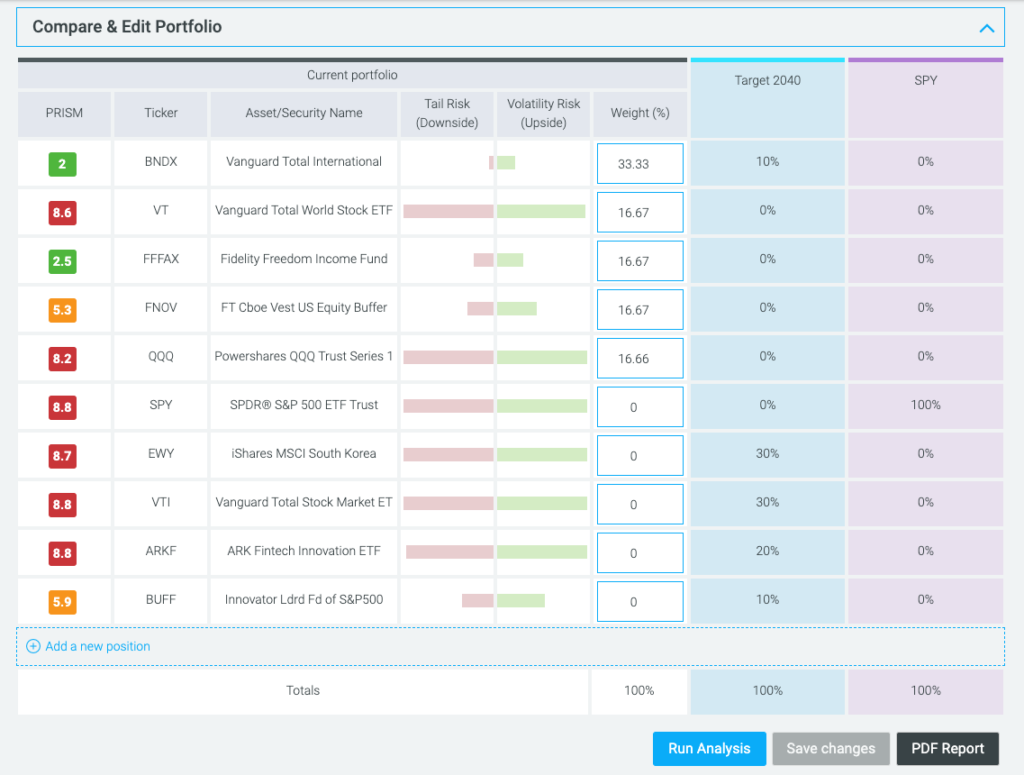Edit the QQQ weight field 16.66

coord(640,358)
